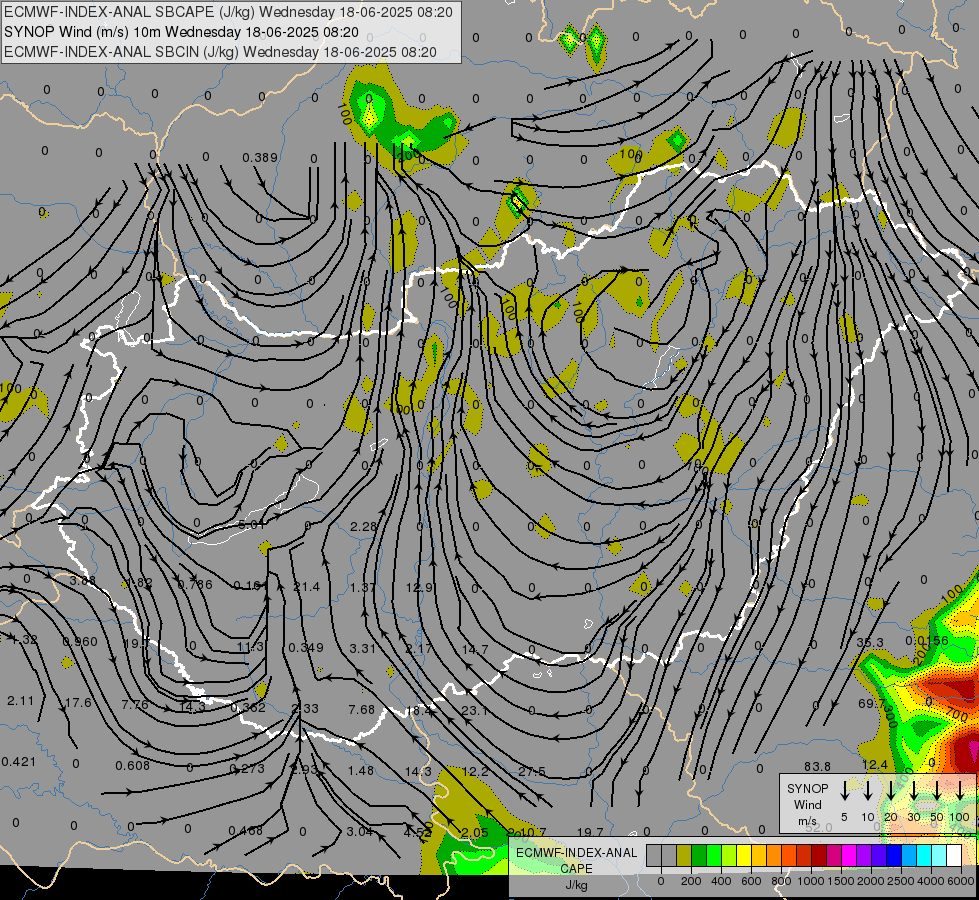Click the map value '7.68'
Image resolution: width=979 pixels, height=900 pixels.
(362, 710)
